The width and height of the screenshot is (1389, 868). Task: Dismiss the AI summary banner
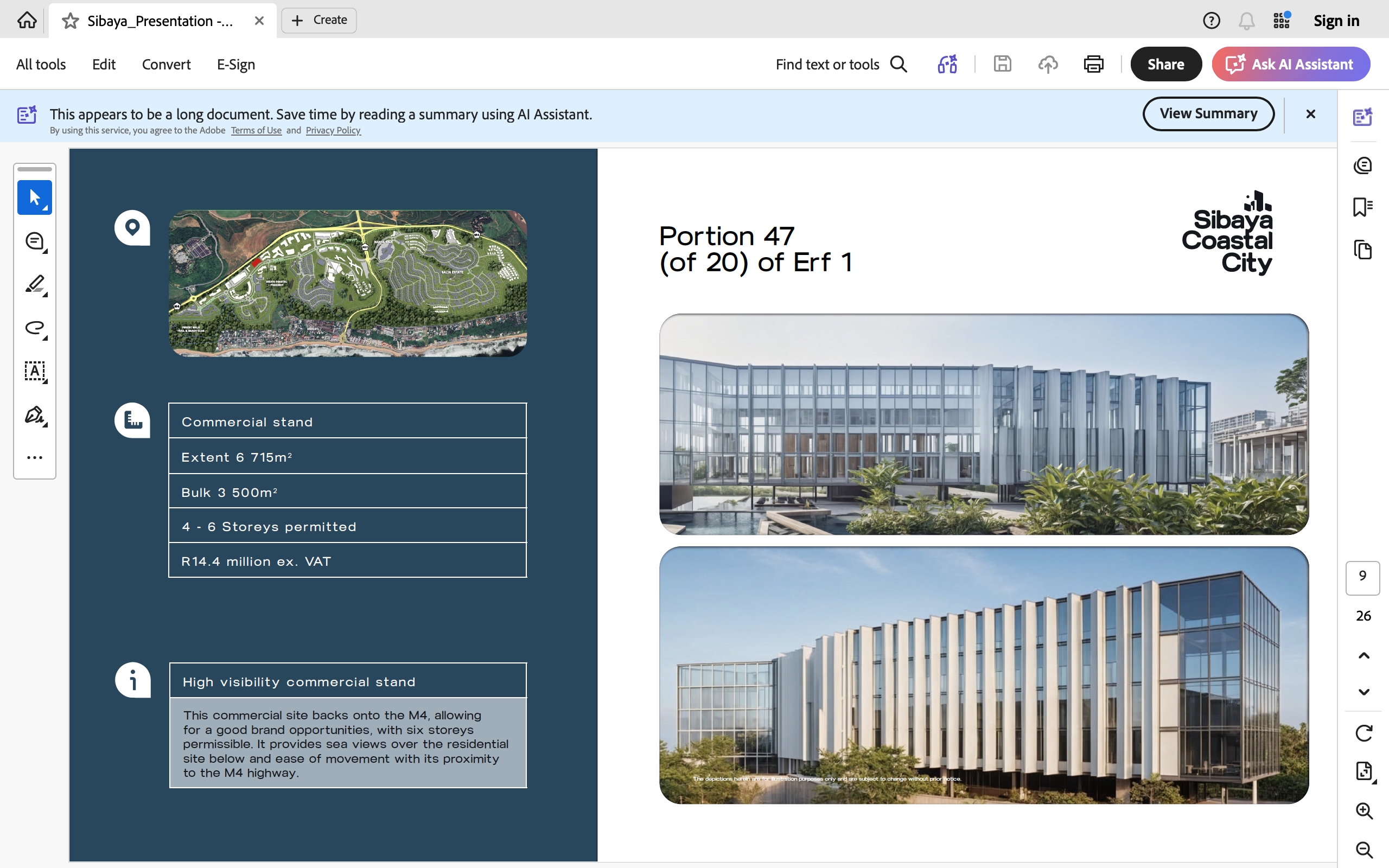(x=1310, y=114)
